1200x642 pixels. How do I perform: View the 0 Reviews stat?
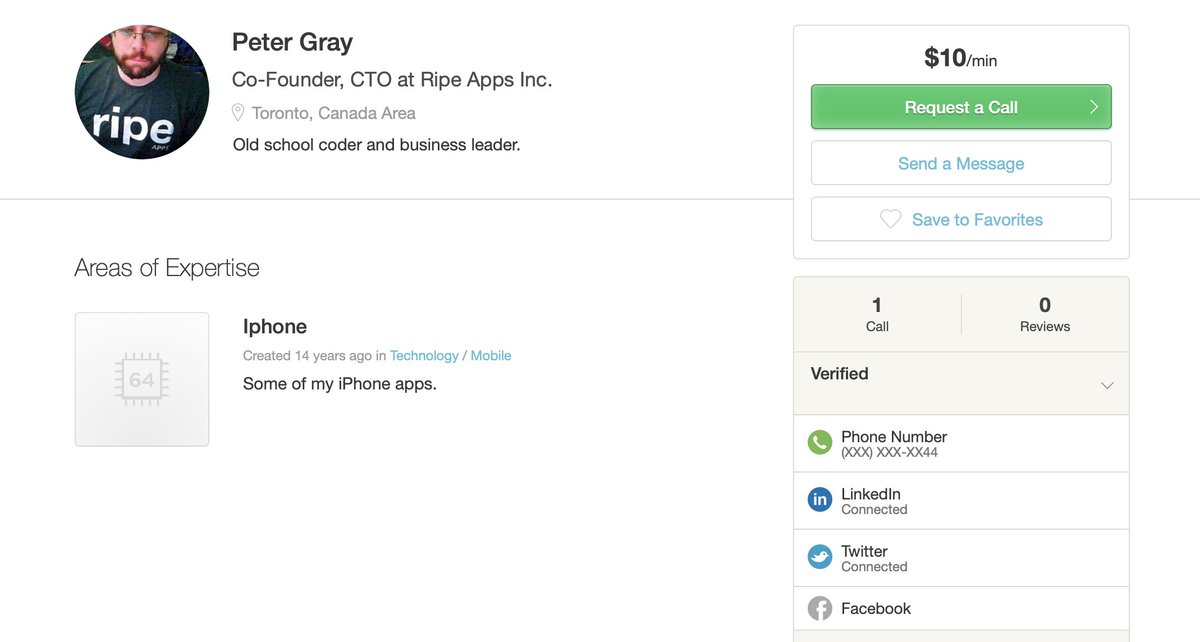click(x=1045, y=314)
